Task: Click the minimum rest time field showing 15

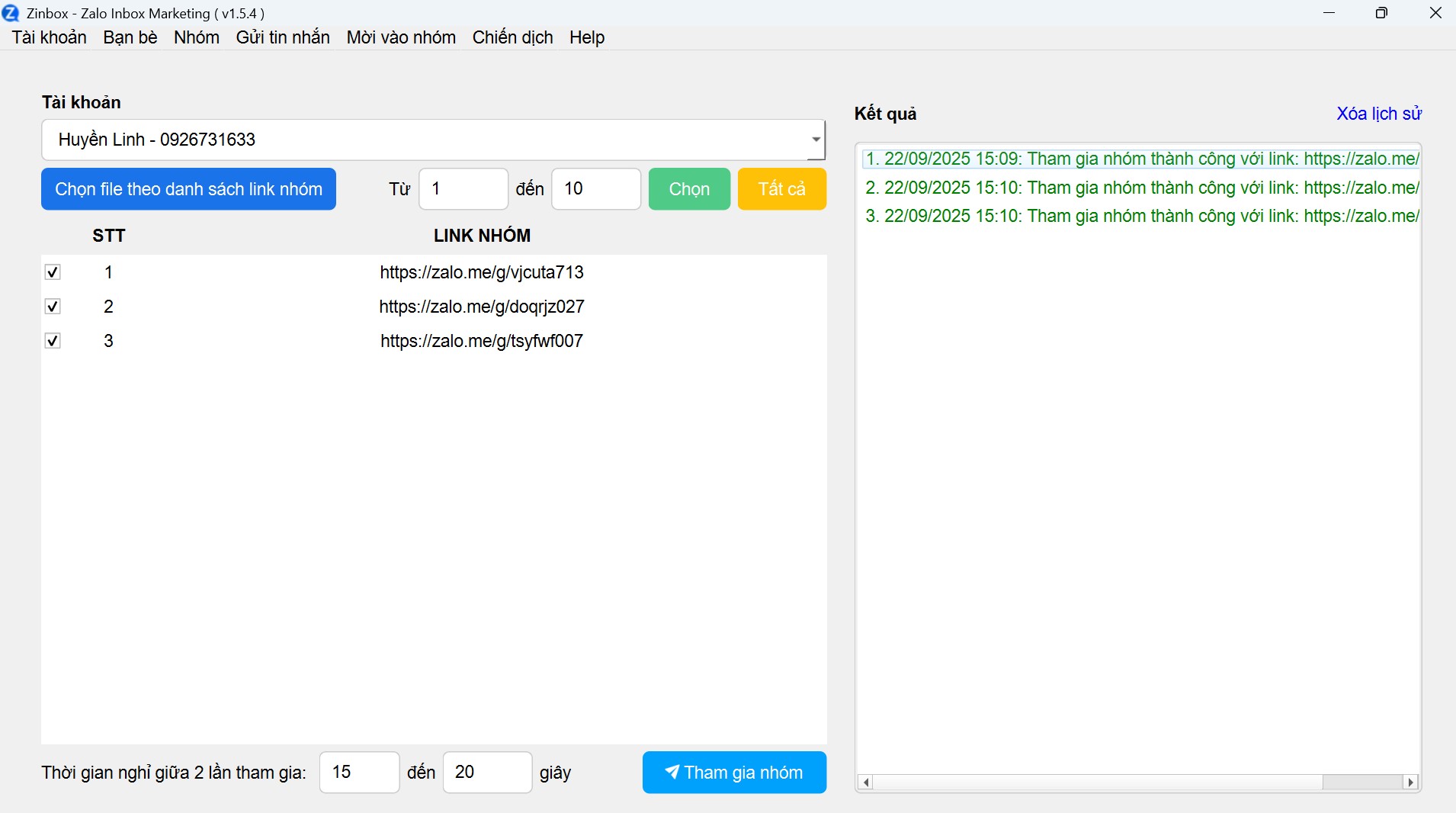Action: click(x=359, y=773)
